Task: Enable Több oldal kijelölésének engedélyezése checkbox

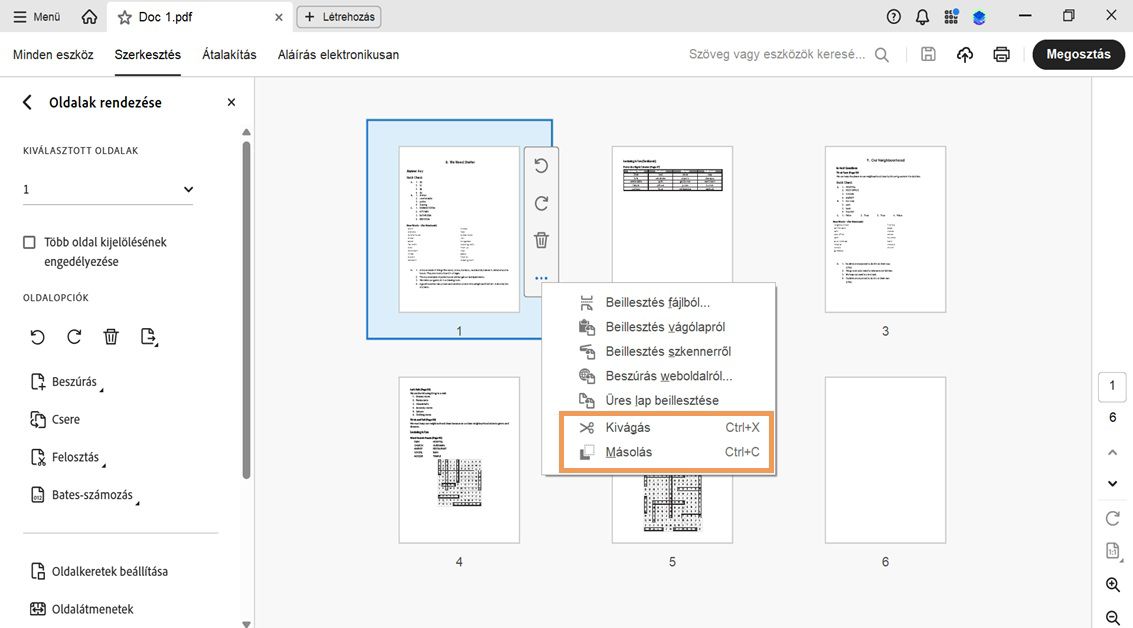Action: pos(29,242)
